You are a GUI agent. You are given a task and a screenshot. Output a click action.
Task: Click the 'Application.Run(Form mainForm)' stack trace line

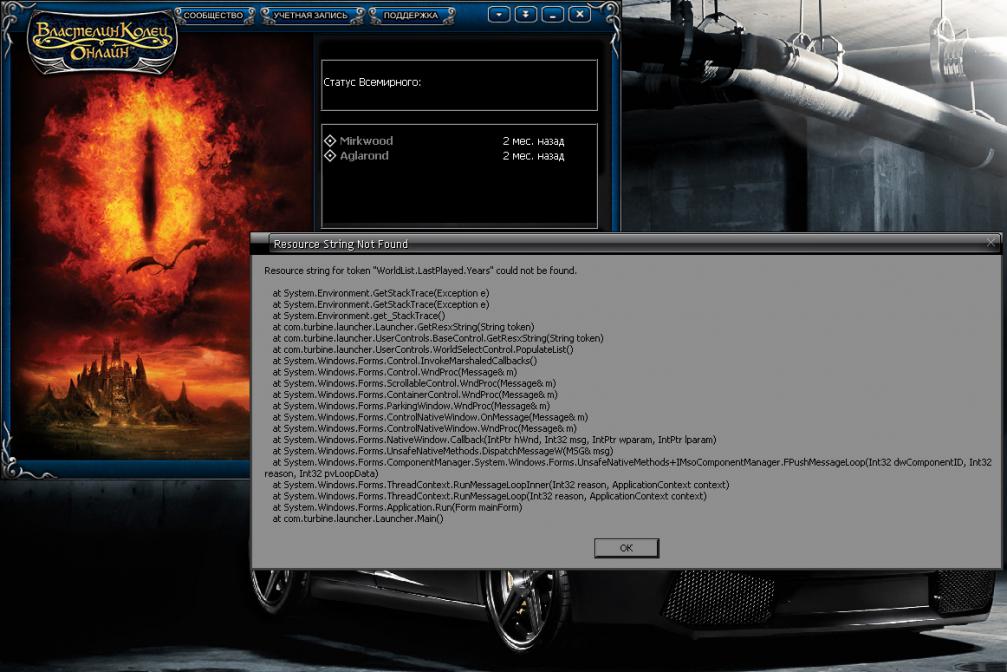[x=397, y=507]
